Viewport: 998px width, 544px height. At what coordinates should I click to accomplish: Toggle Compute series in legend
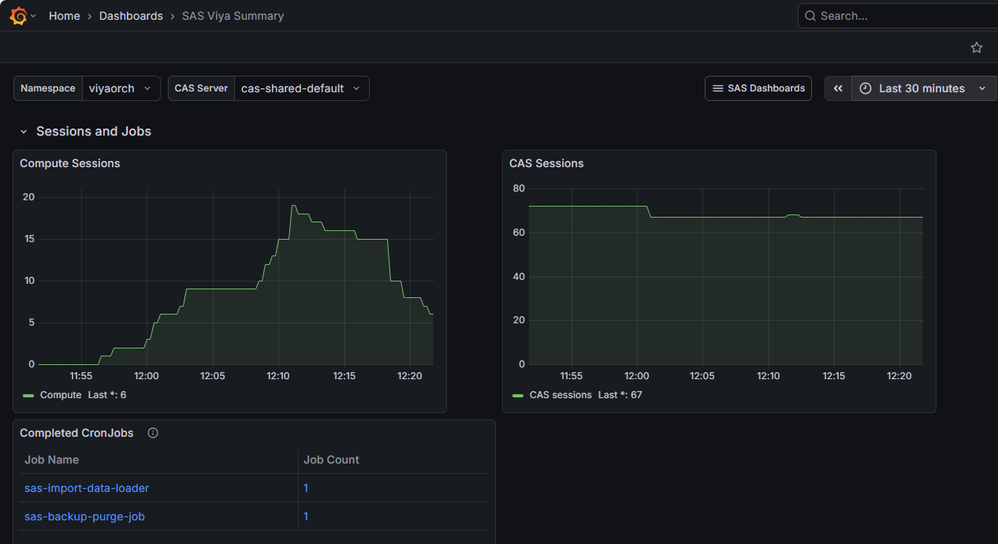point(60,395)
